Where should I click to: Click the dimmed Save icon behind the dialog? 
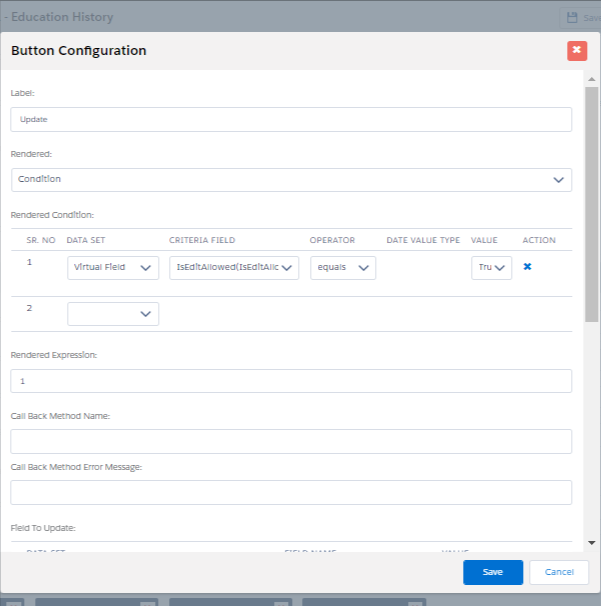click(x=572, y=17)
